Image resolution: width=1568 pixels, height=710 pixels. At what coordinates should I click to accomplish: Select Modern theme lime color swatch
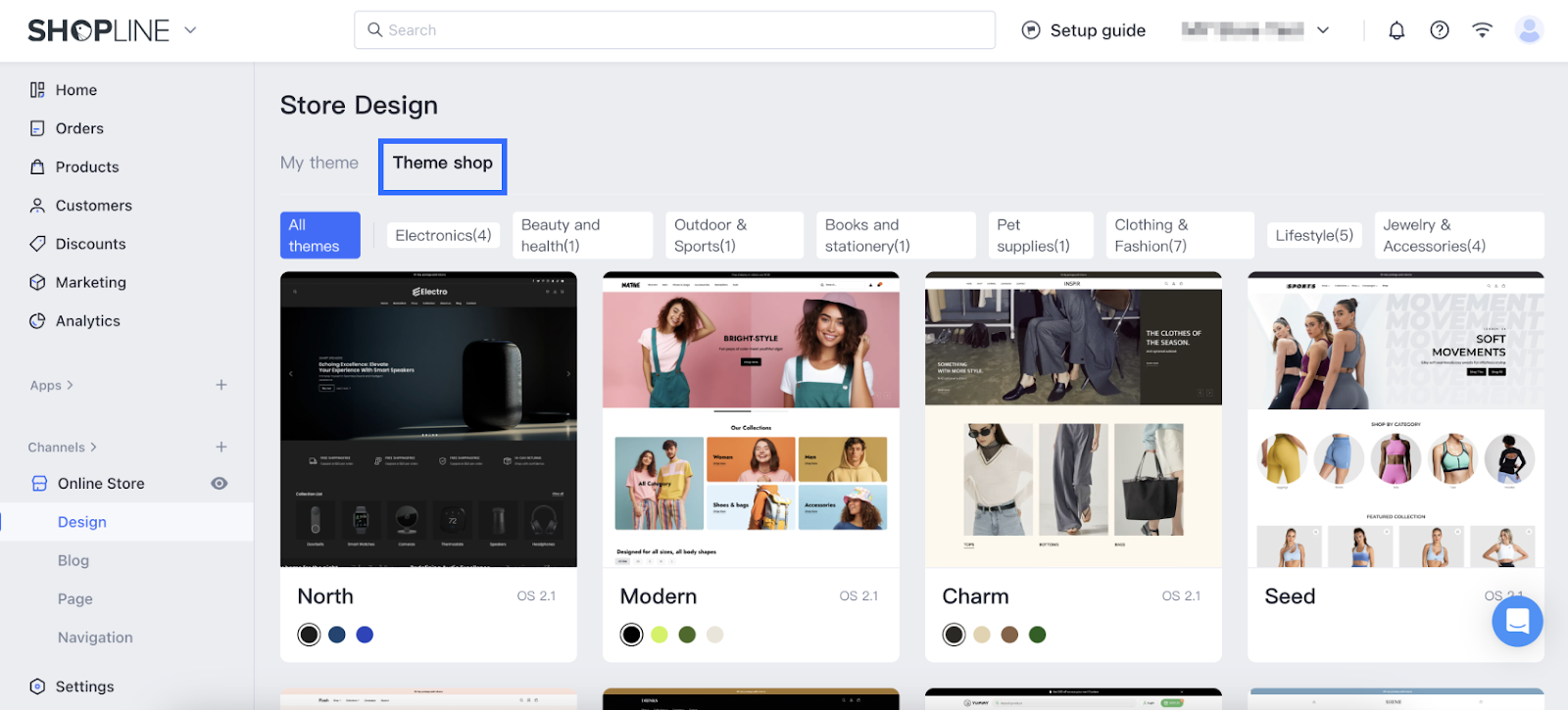point(660,635)
